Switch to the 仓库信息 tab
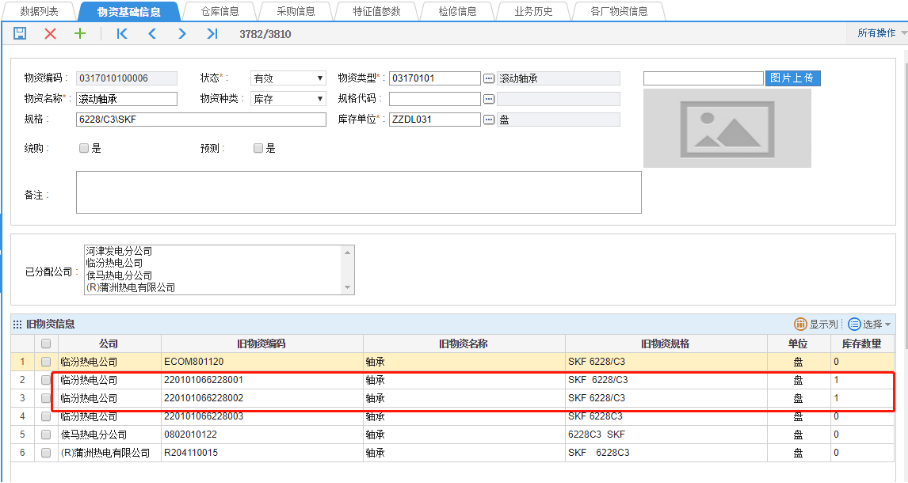 pyautogui.click(x=219, y=11)
